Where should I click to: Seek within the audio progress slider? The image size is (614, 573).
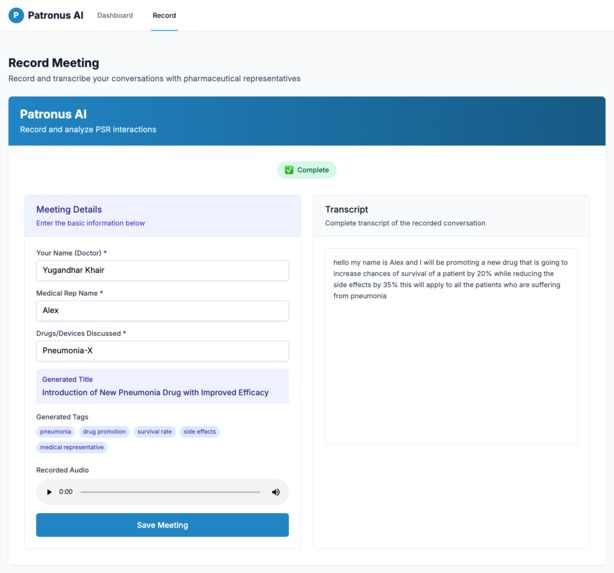point(170,492)
